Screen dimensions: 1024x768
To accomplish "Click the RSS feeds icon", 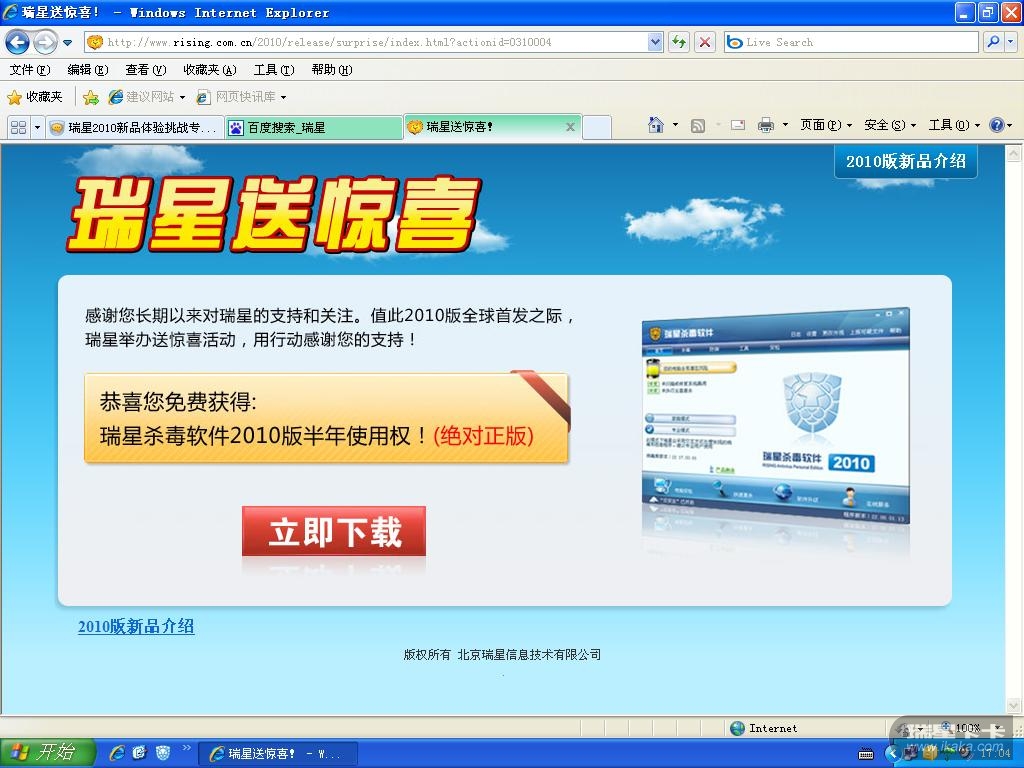I will [697, 125].
